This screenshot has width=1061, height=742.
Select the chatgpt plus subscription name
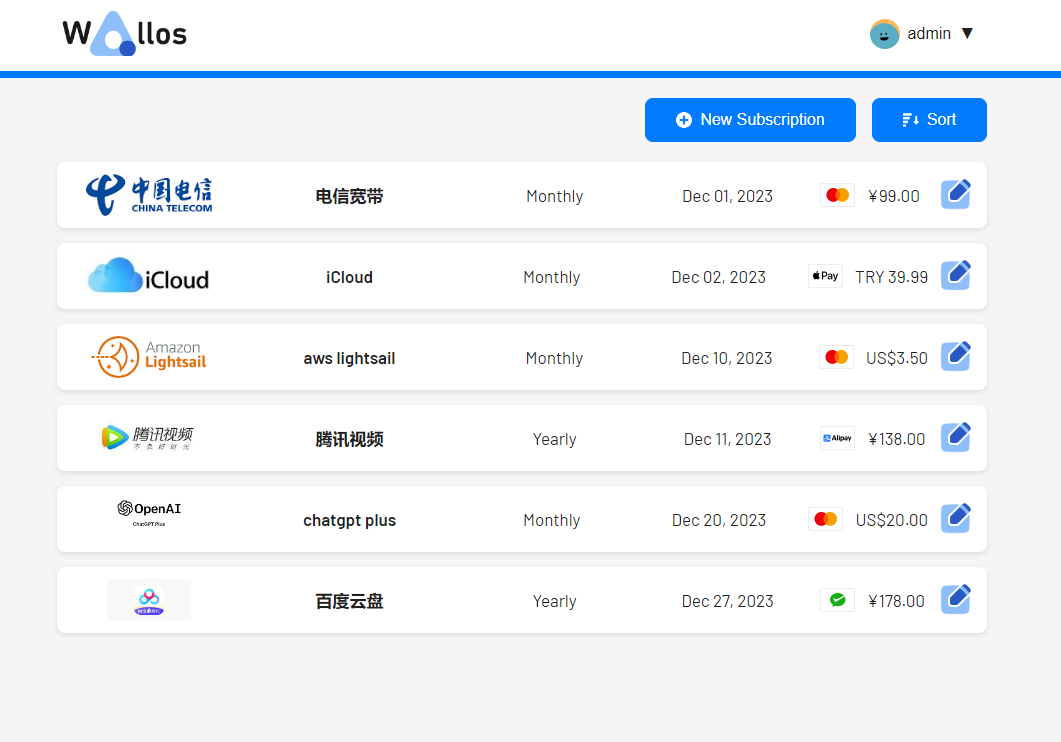tap(349, 520)
